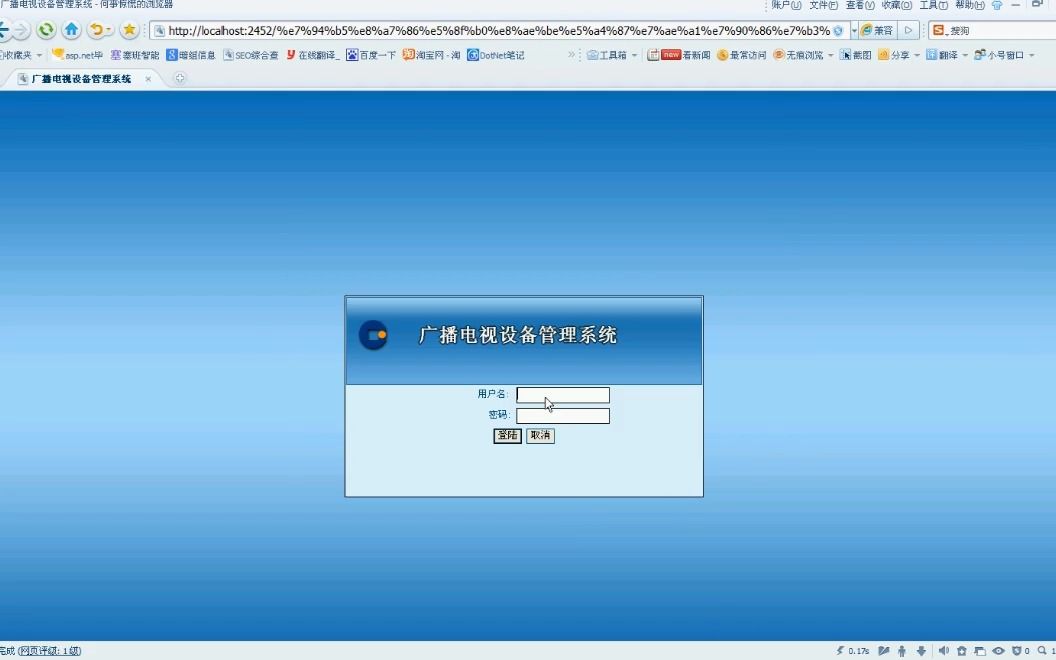Click the favorites star icon near the back button

coord(129,30)
